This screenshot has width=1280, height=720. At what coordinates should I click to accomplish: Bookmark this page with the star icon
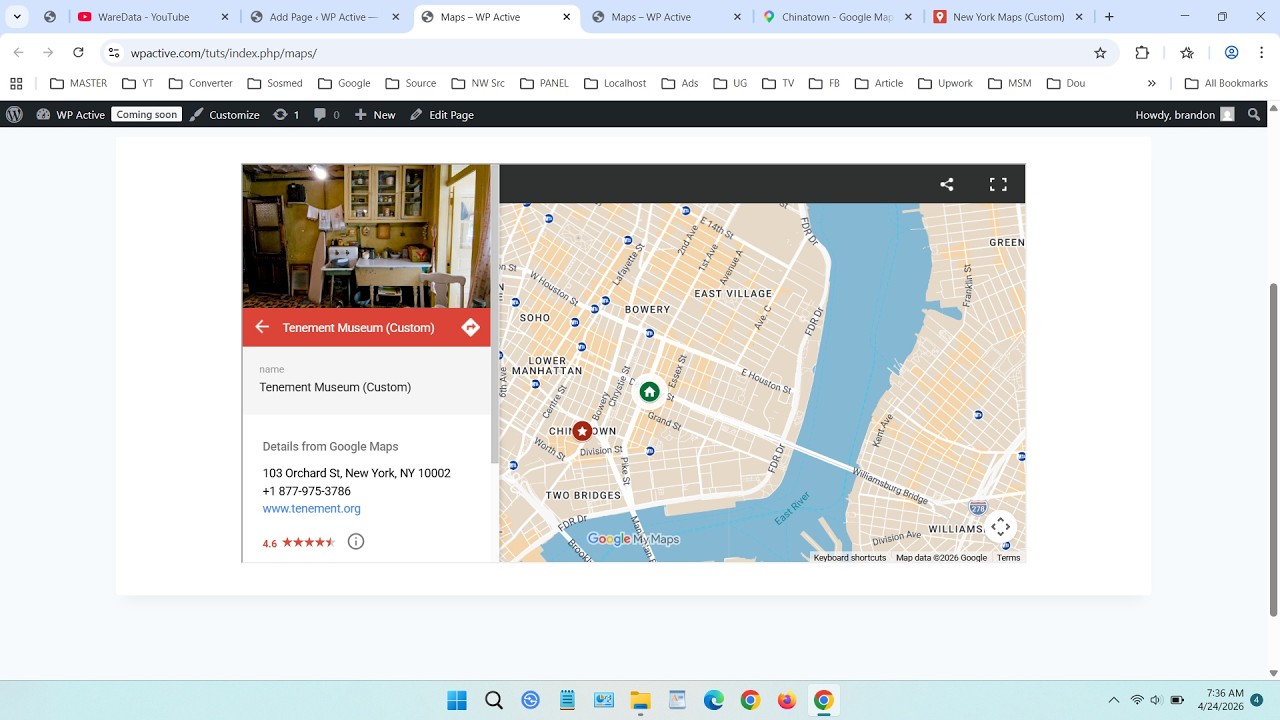[1100, 53]
